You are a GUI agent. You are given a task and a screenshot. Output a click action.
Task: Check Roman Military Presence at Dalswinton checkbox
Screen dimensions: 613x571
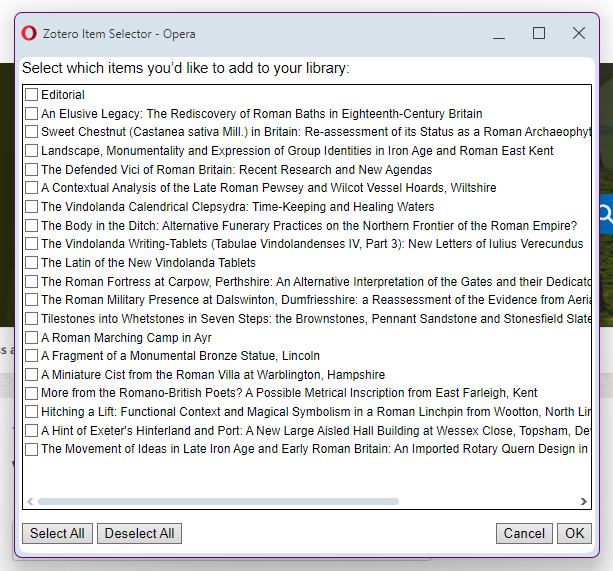click(31, 300)
